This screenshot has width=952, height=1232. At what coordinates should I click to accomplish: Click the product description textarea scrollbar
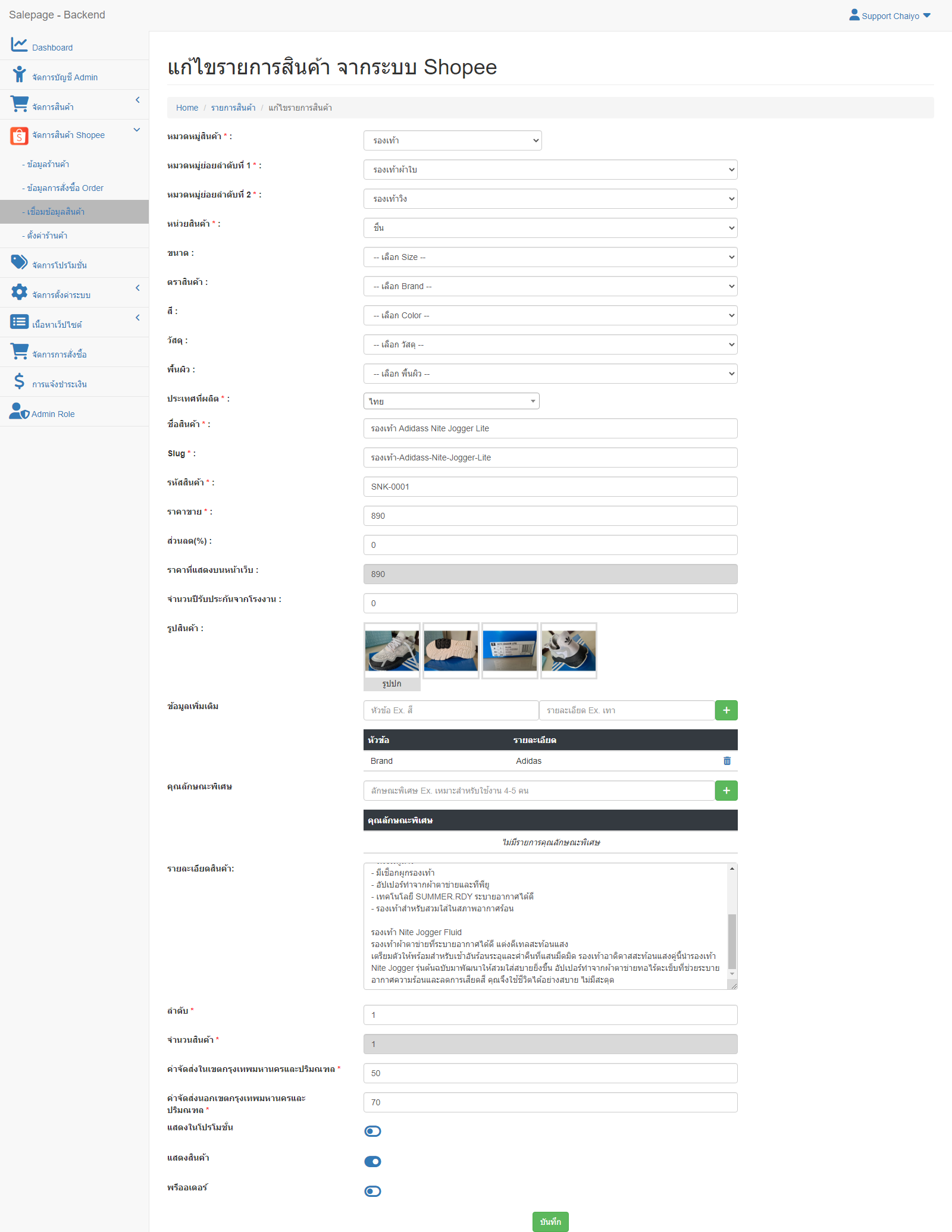(732, 940)
